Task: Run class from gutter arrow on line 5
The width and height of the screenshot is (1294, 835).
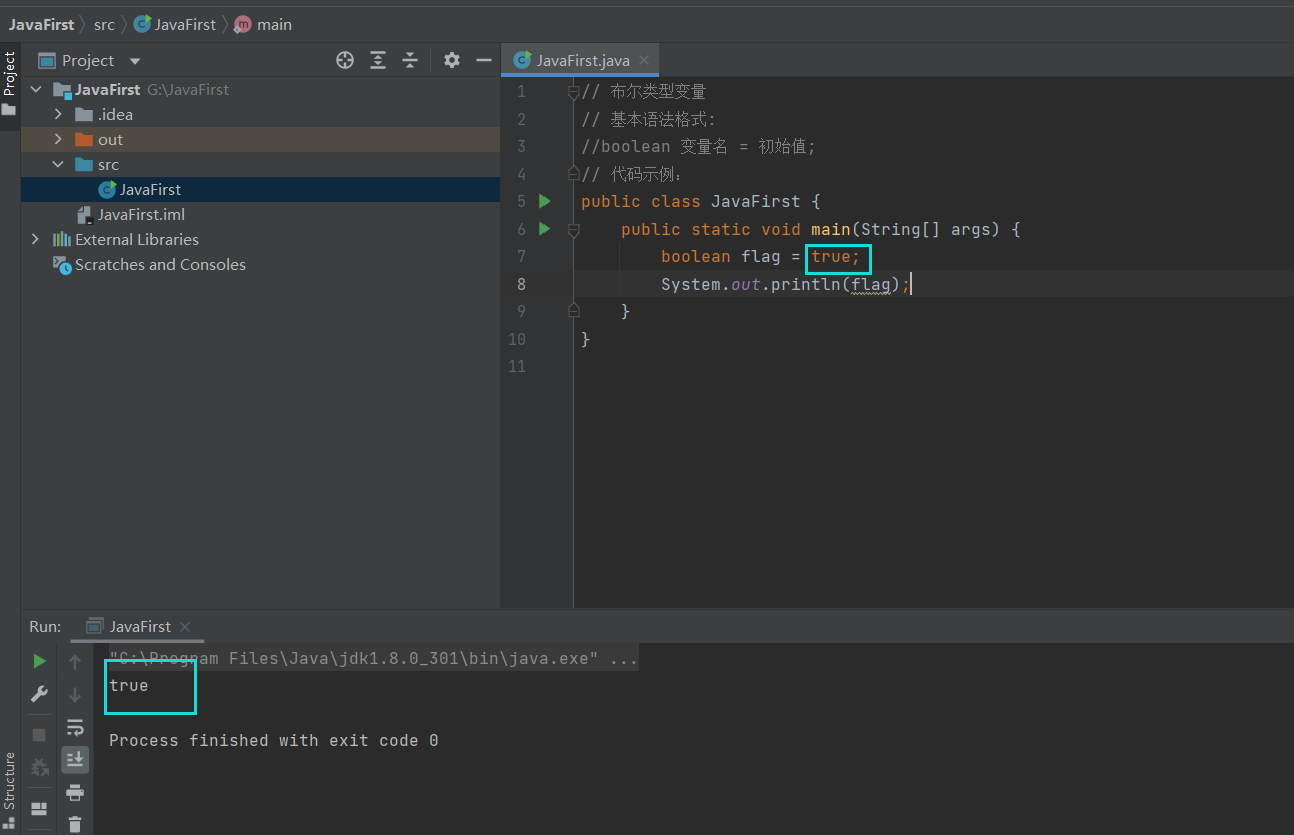Action: (x=545, y=201)
